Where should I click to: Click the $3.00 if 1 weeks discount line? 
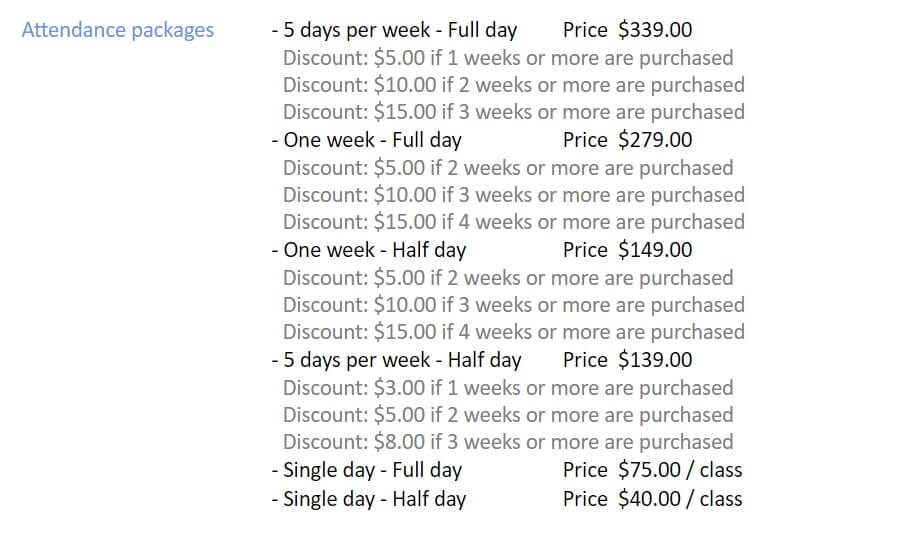tap(508, 388)
